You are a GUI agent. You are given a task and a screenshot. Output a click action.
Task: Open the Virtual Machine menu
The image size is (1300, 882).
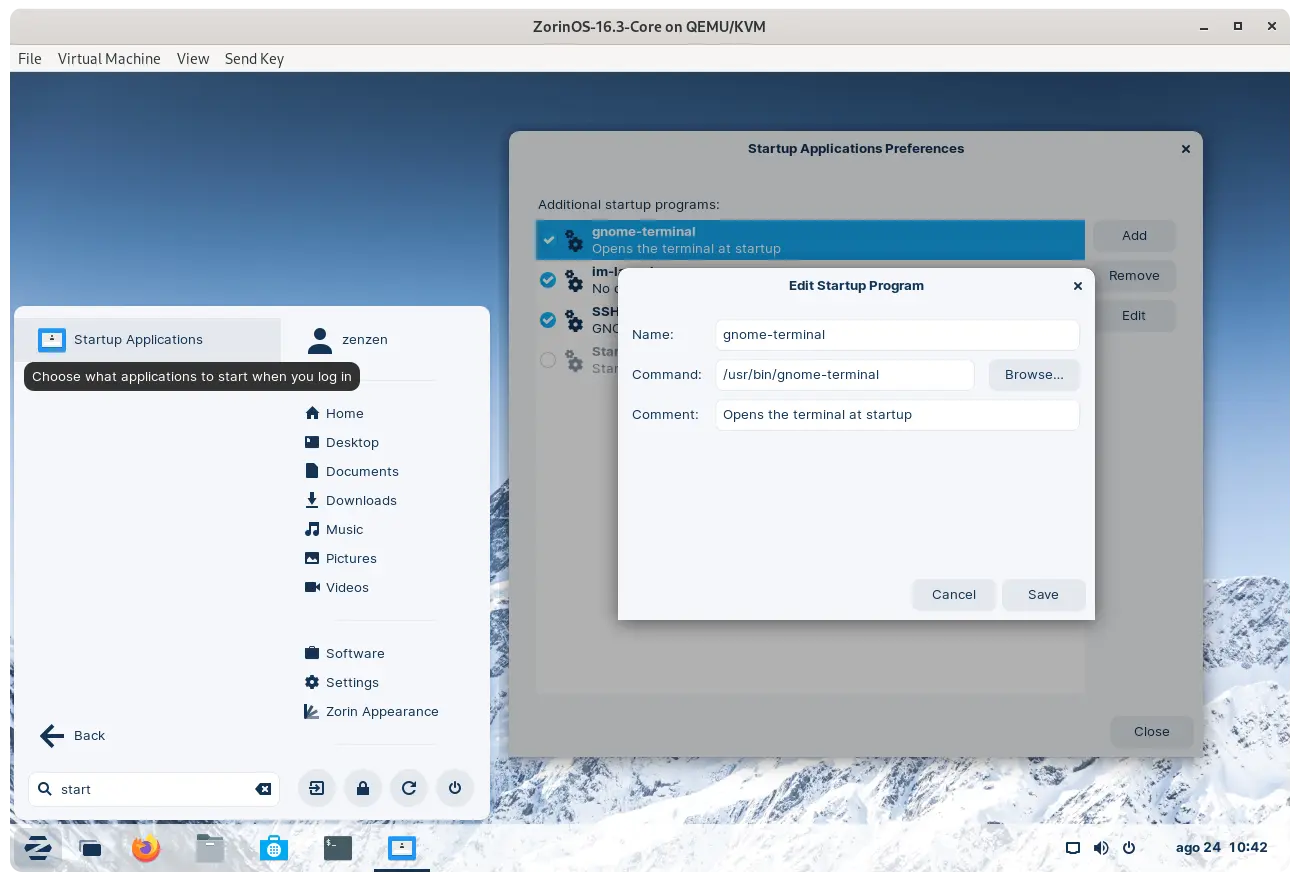pos(109,58)
